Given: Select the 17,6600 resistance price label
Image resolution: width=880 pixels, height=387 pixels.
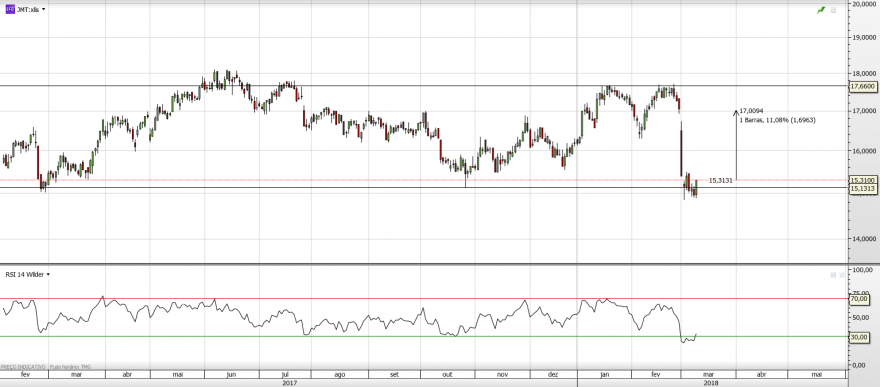Looking at the screenshot, I should pyautogui.click(x=862, y=86).
